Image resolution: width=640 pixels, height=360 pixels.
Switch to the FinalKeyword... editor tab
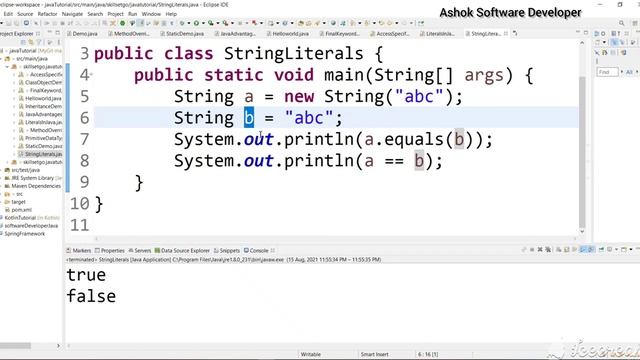[339, 33]
